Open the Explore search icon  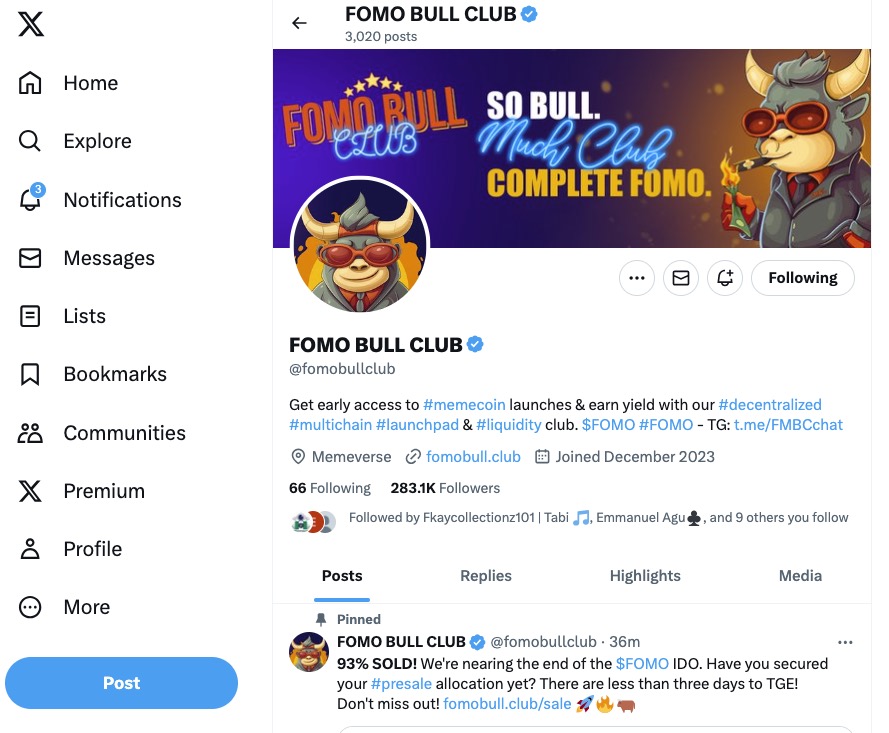coord(31,141)
